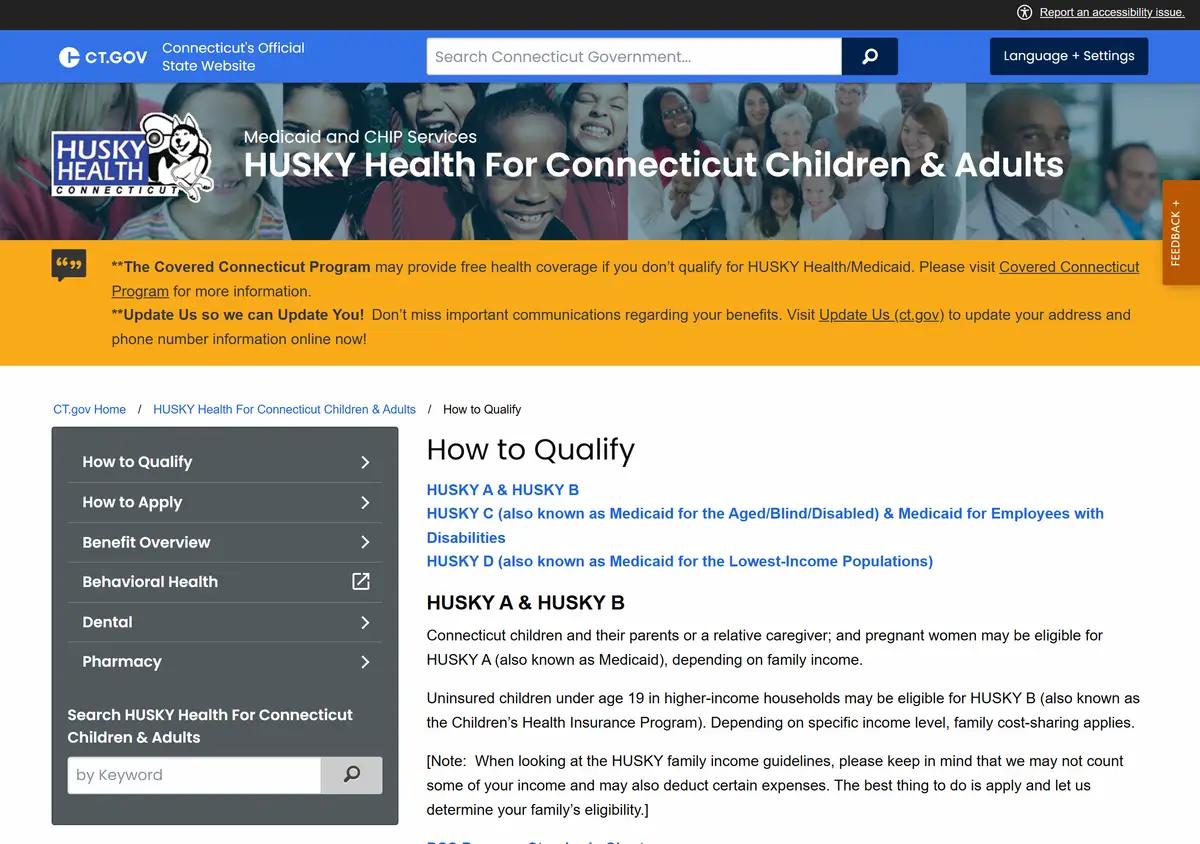Click the external link icon beside Behavioral Health
The image size is (1200, 844).
(361, 581)
